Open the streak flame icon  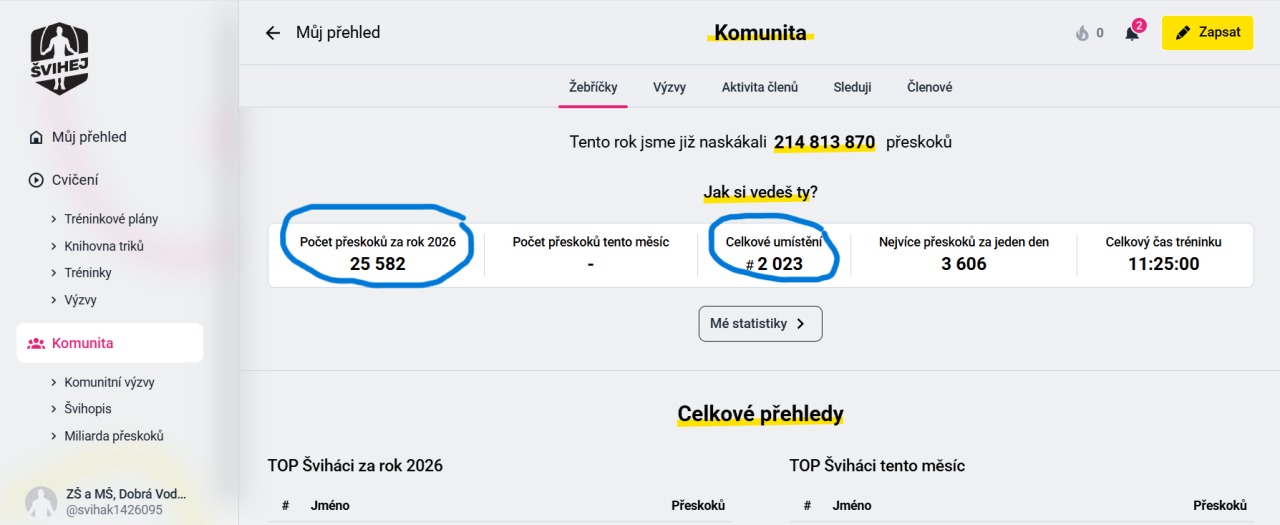[x=1082, y=33]
